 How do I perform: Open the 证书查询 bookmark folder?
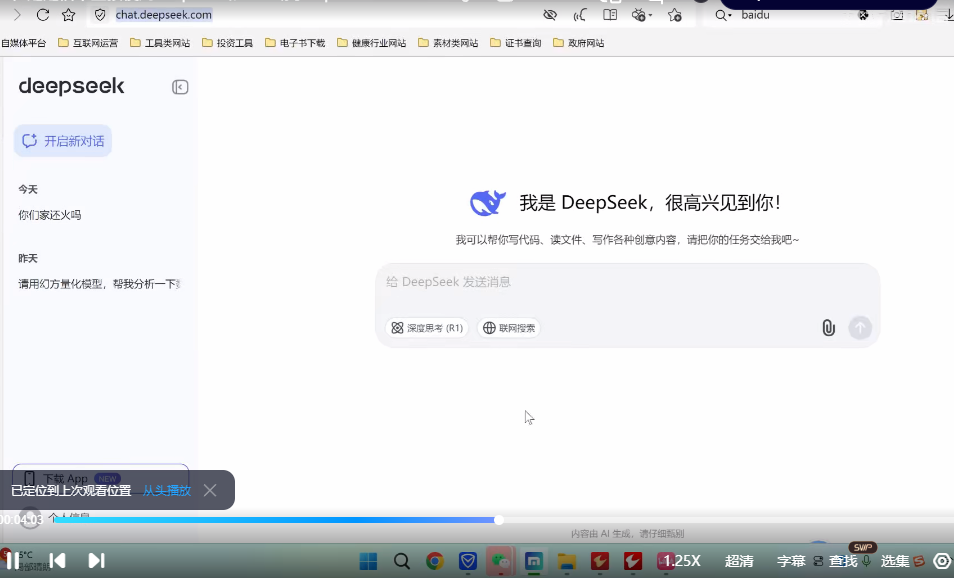516,43
